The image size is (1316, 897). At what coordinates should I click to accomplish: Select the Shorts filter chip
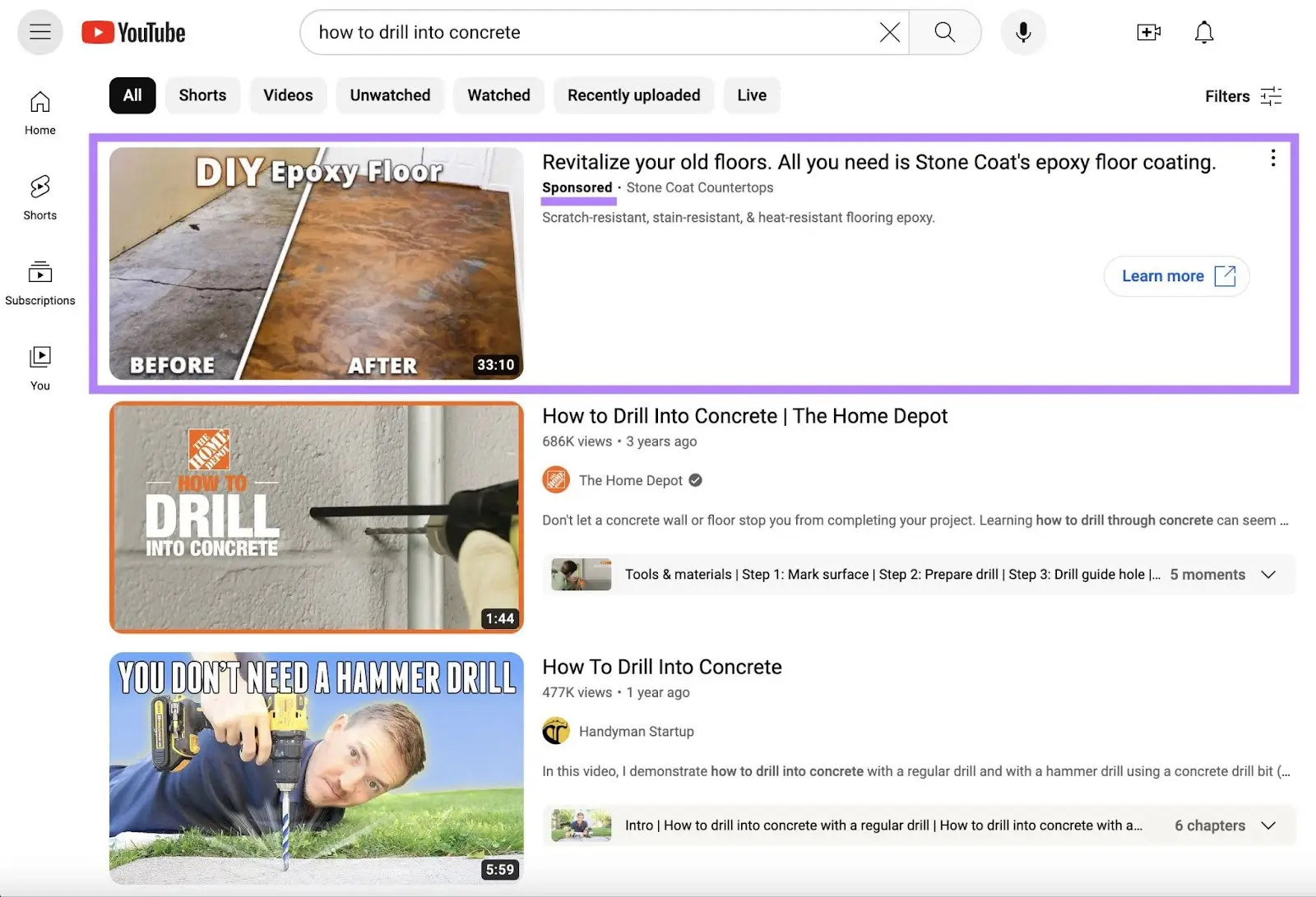(202, 95)
